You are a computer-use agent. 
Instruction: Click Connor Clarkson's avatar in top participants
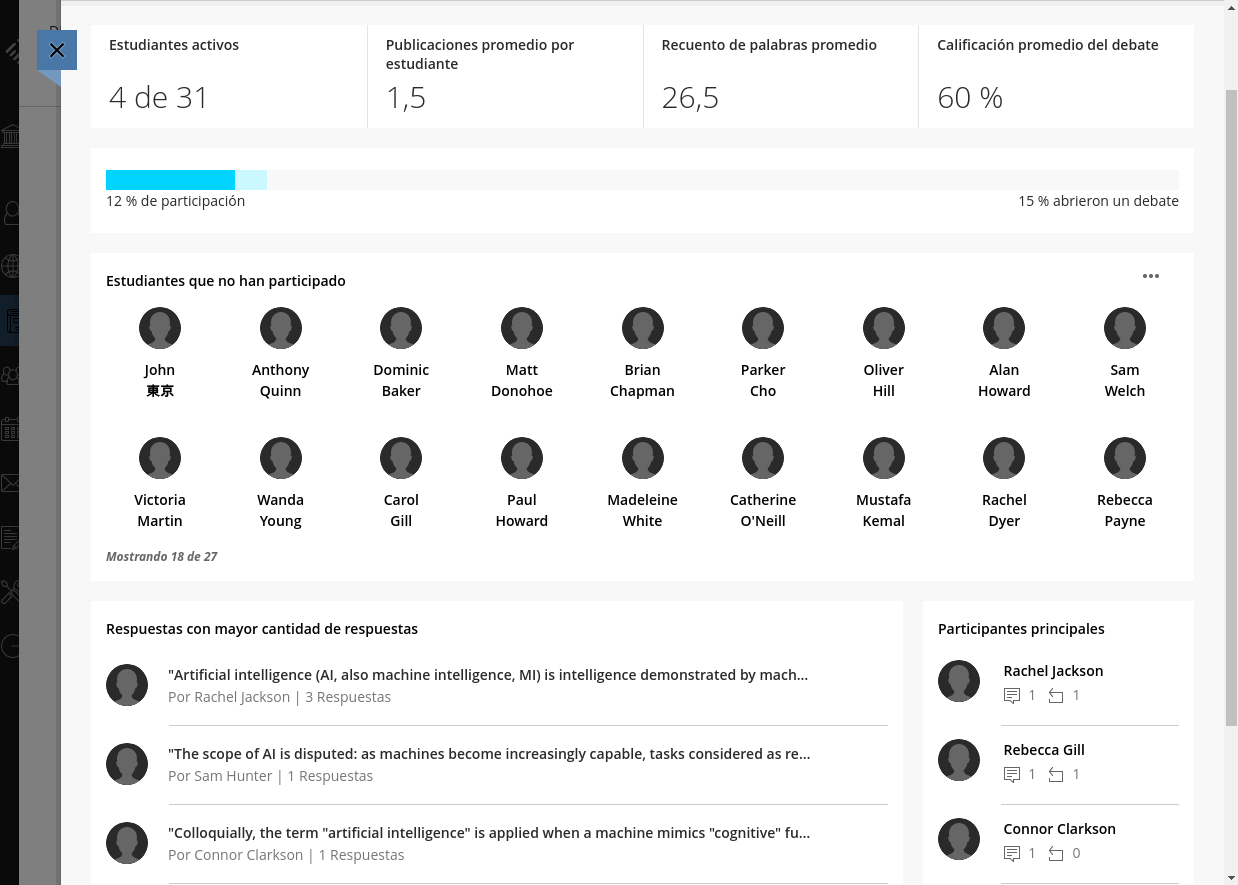click(x=959, y=839)
